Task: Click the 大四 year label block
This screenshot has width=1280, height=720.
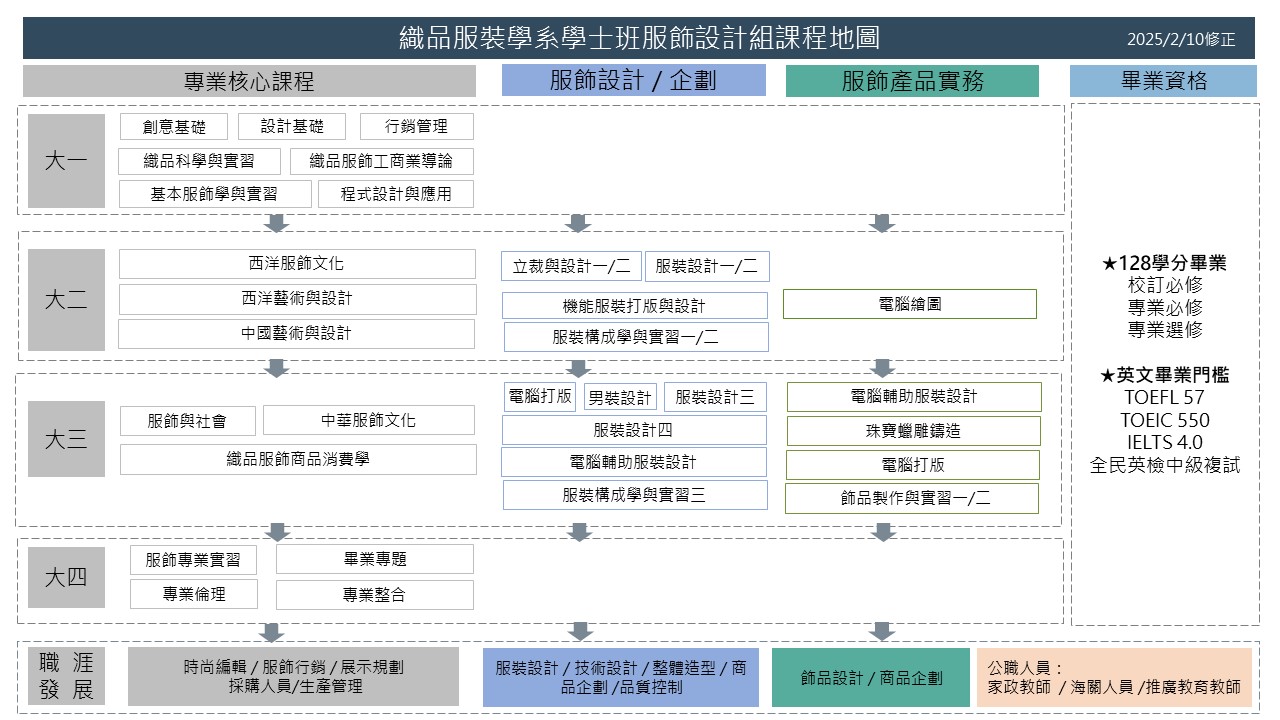Action: [x=66, y=577]
